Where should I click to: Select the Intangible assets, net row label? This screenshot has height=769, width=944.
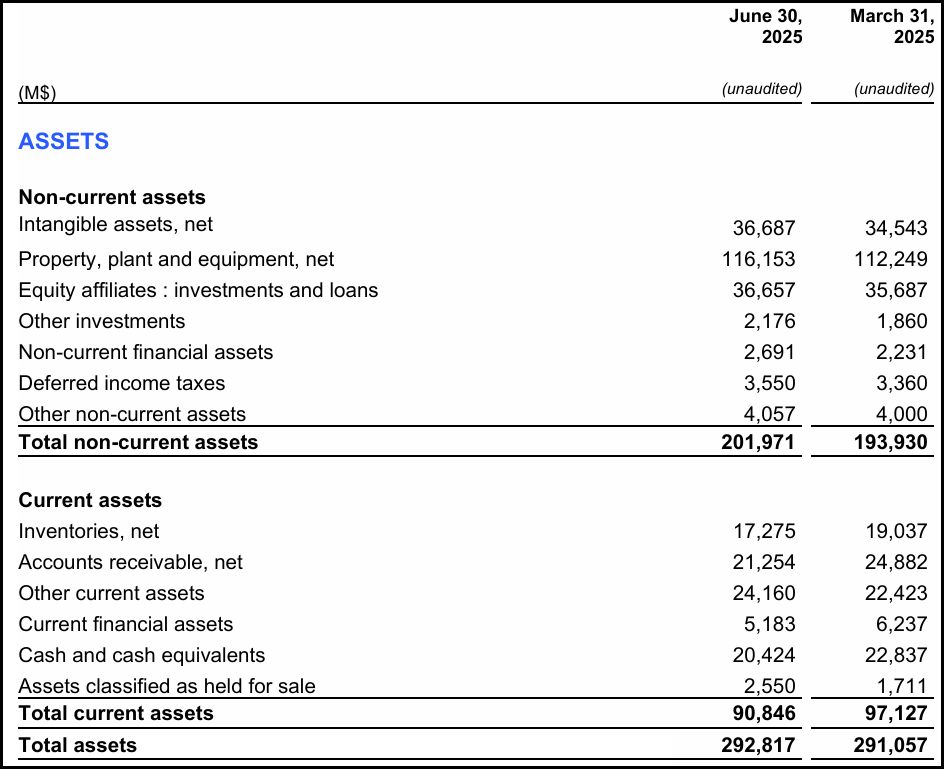coord(115,225)
